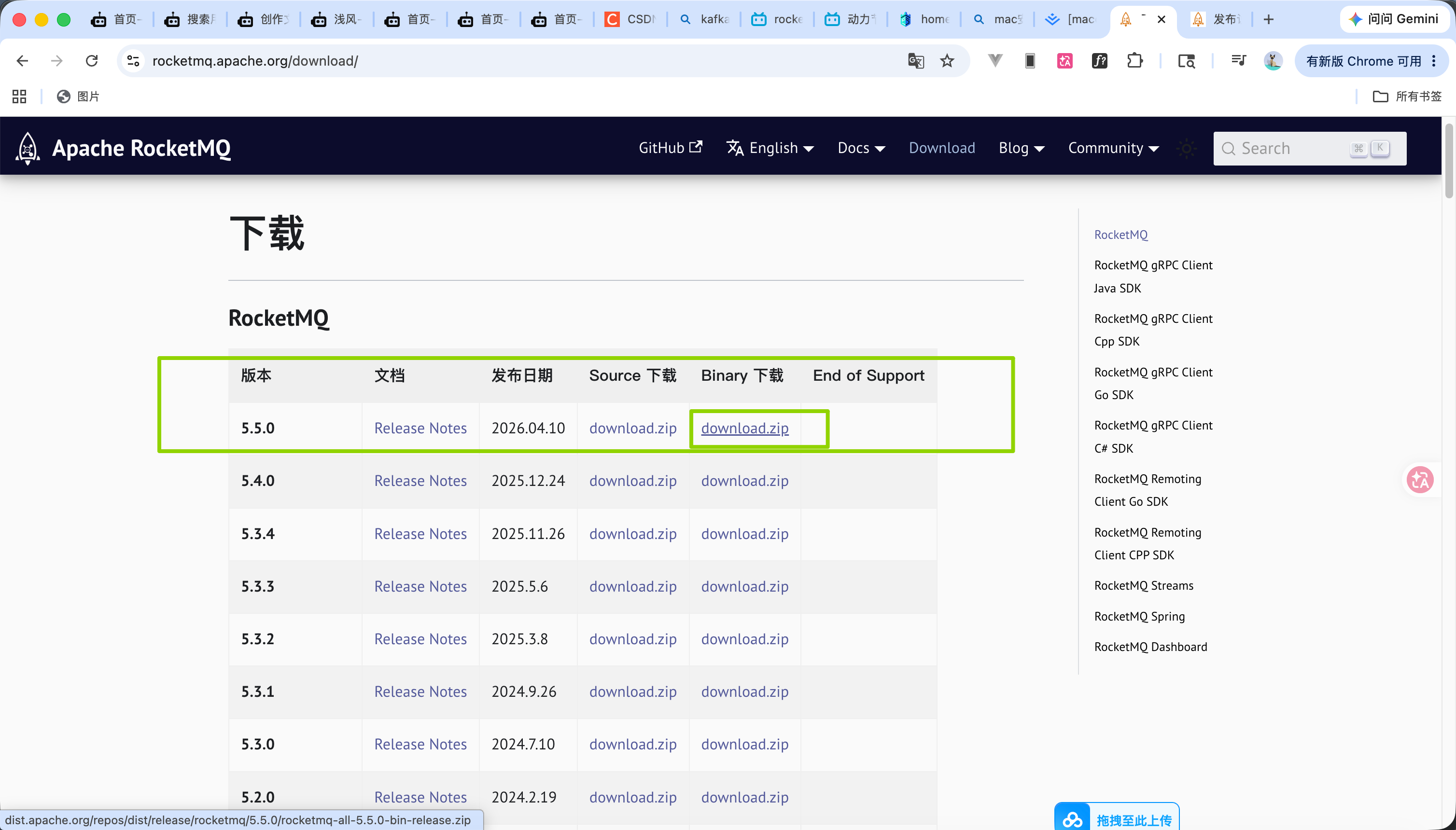
Task: Select the End of Support column header
Action: pyautogui.click(x=868, y=375)
